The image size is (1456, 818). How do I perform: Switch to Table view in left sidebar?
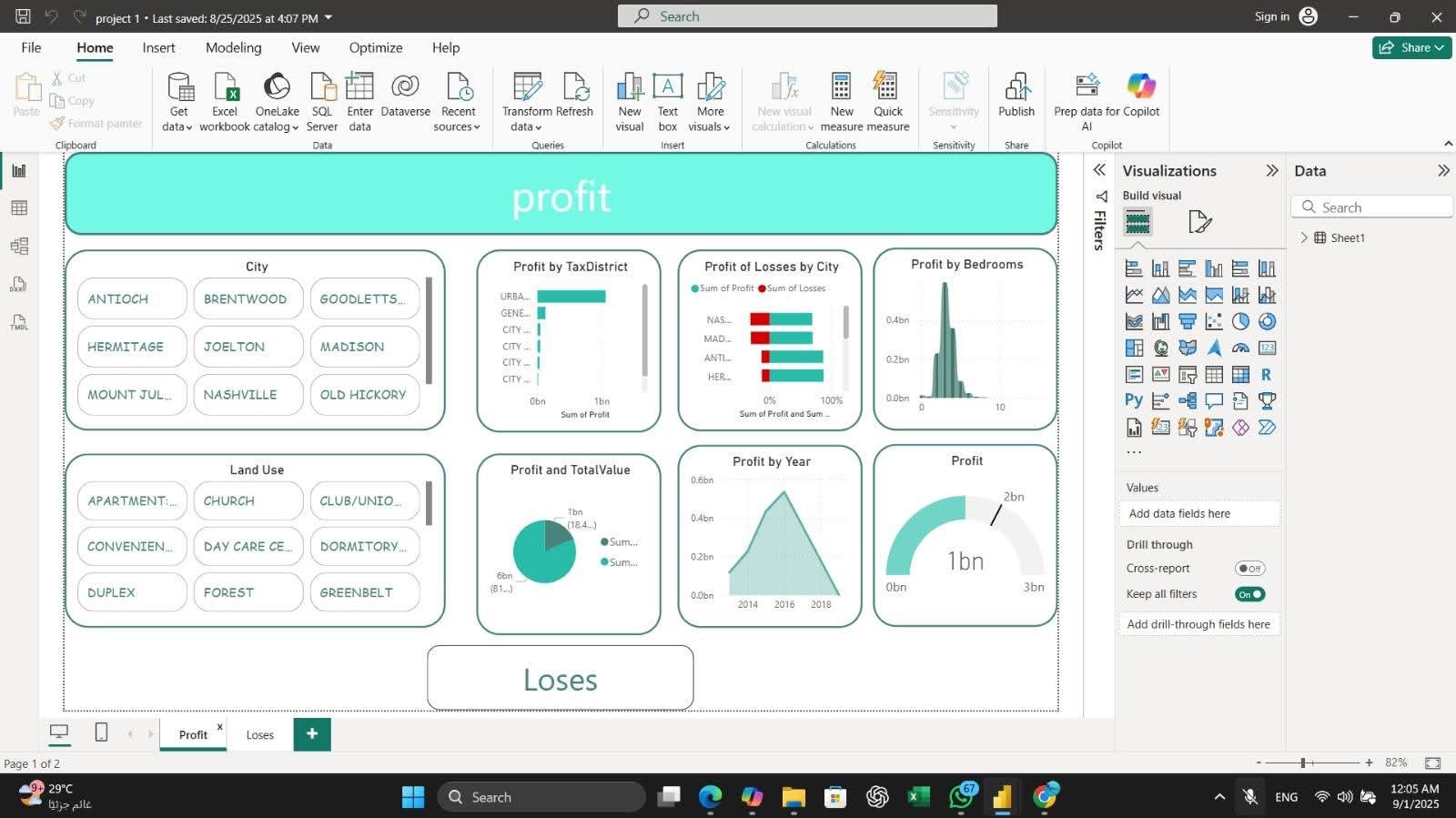point(19,208)
